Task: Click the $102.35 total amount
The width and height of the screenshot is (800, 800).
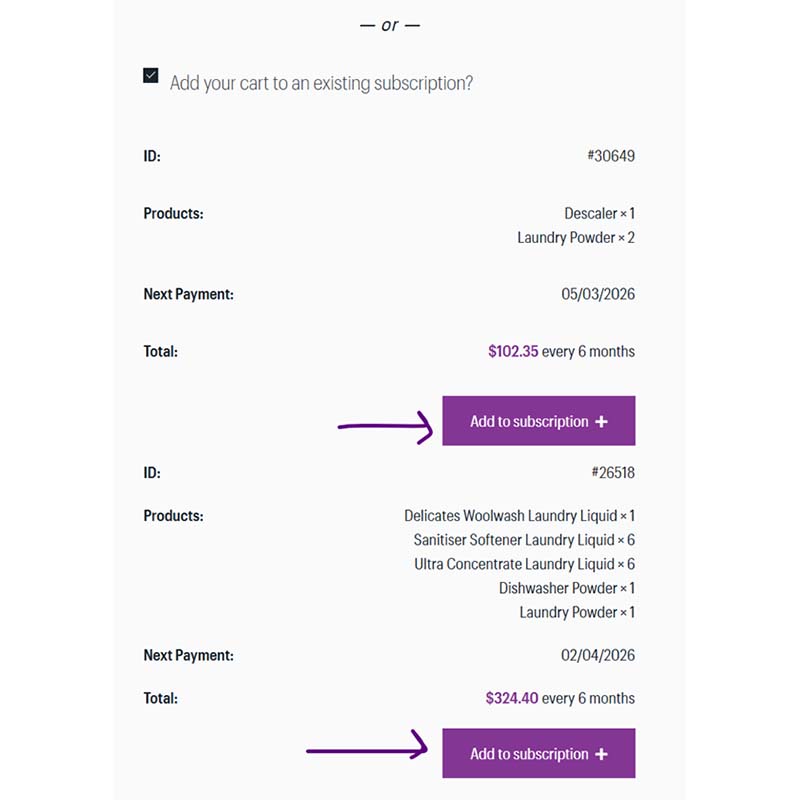Action: pyautogui.click(x=513, y=352)
